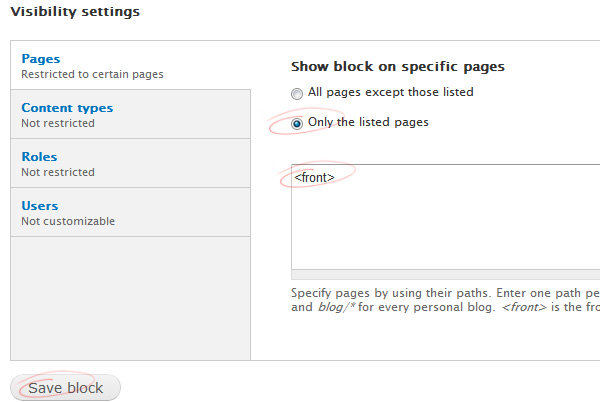Image resolution: width=600 pixels, height=402 pixels.
Task: Click the 'Only the listed pages' label text
Action: tap(368, 122)
